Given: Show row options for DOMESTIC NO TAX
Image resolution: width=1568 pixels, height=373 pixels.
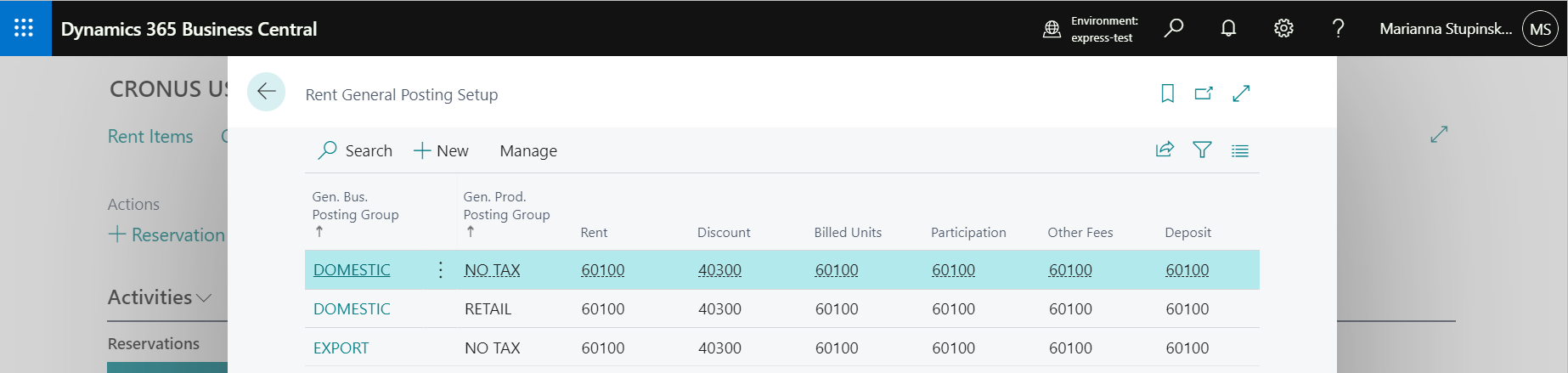Looking at the screenshot, I should pos(440,270).
